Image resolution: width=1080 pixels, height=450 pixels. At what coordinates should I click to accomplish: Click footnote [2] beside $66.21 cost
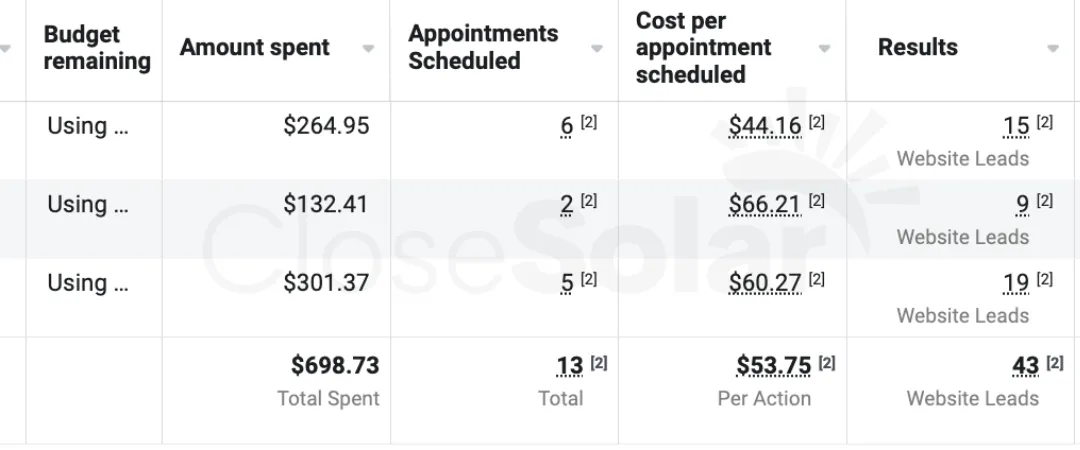tap(816, 201)
